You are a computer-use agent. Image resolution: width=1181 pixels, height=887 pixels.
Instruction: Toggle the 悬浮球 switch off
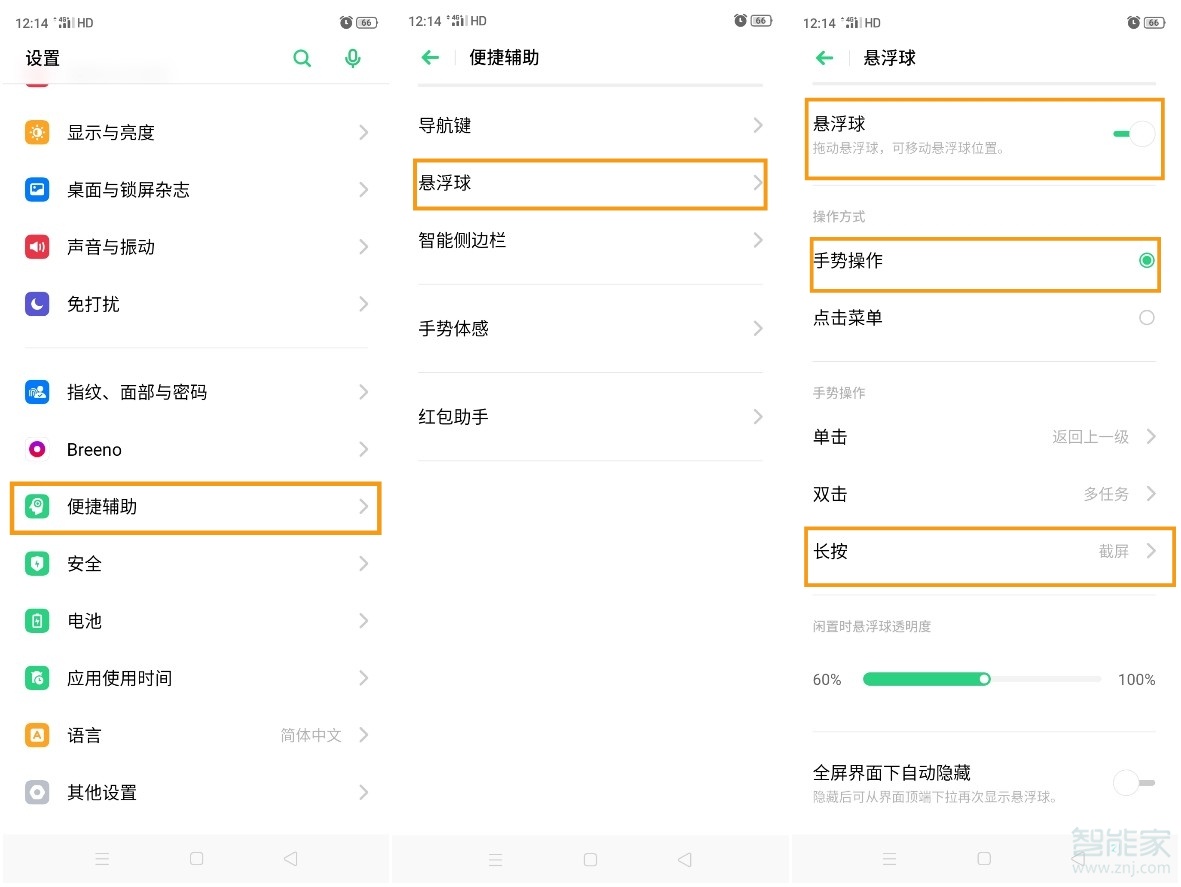coord(1134,133)
